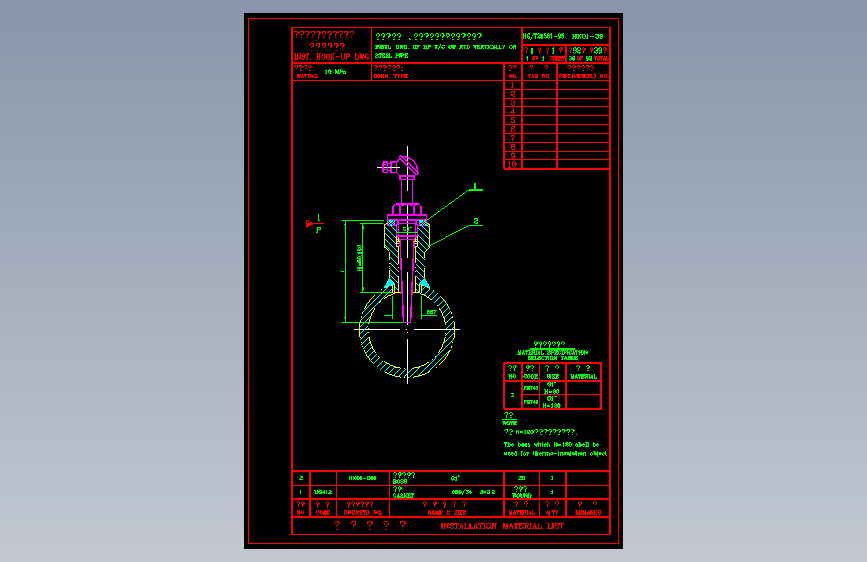Click the 'CODE' header in bottom material list

[323, 513]
